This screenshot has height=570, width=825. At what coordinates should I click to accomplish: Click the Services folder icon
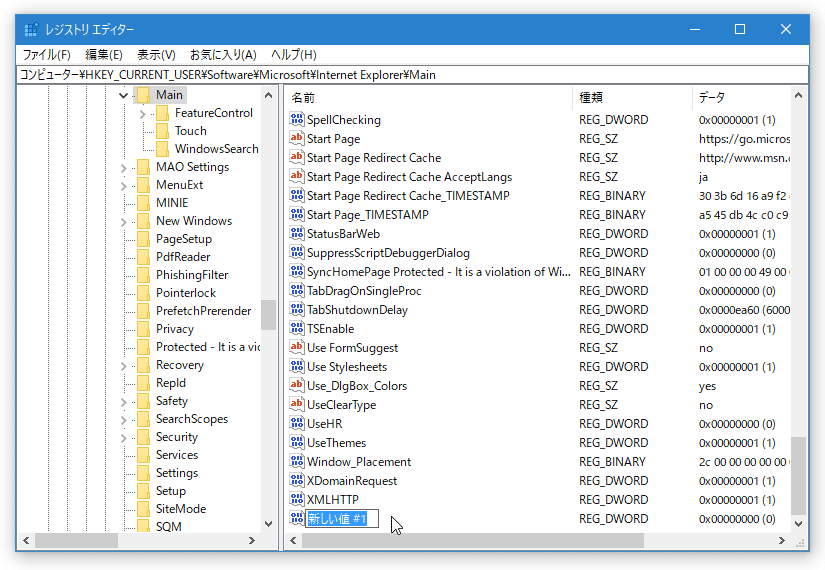pos(143,455)
